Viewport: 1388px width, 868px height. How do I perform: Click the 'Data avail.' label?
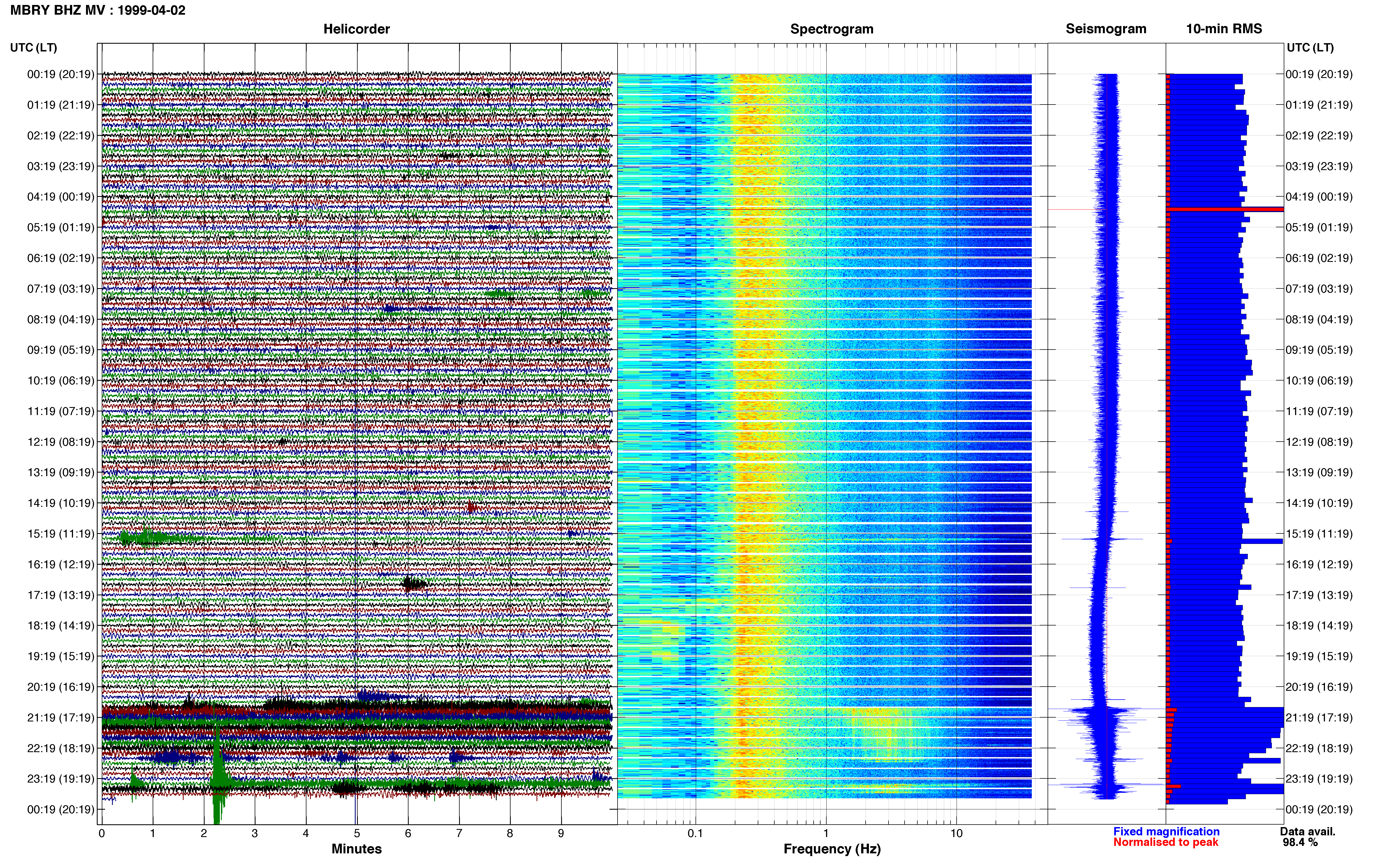point(1308,832)
